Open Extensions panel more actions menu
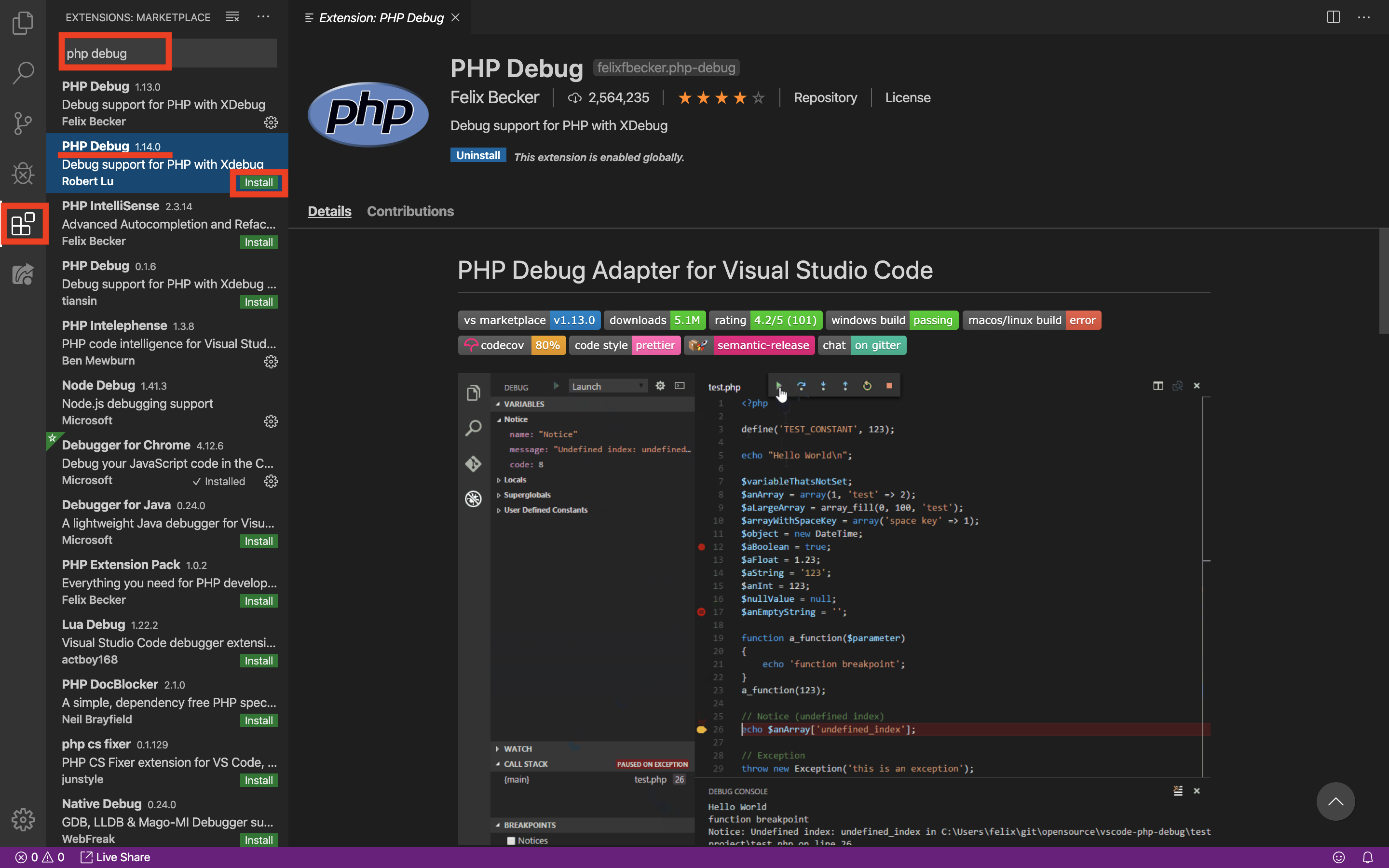Viewport: 1389px width, 868px height. point(263,17)
